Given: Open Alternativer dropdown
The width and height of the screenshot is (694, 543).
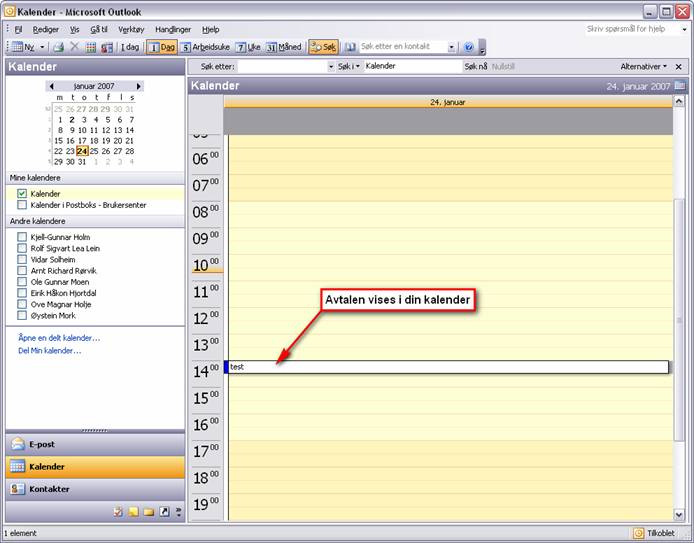Looking at the screenshot, I should [x=643, y=67].
